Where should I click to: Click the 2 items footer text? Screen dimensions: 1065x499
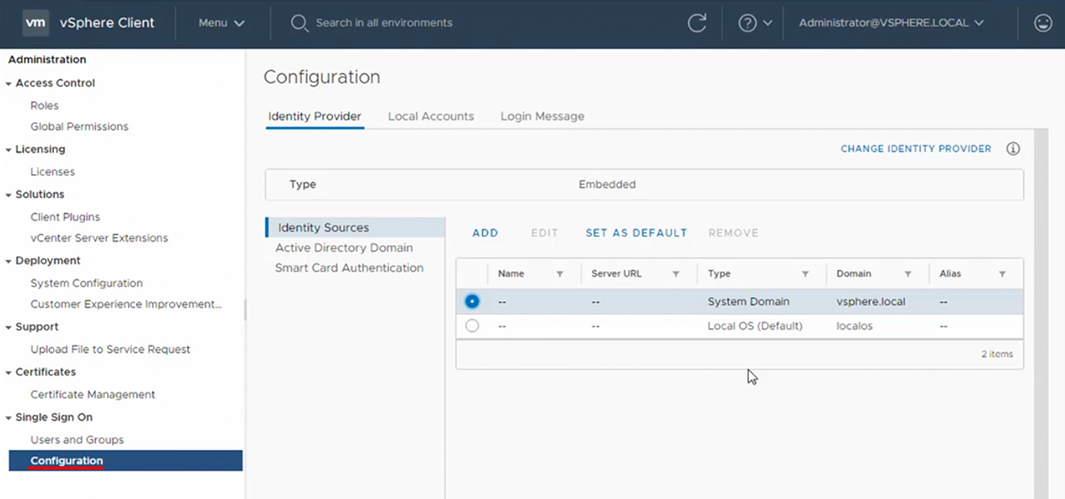point(996,354)
